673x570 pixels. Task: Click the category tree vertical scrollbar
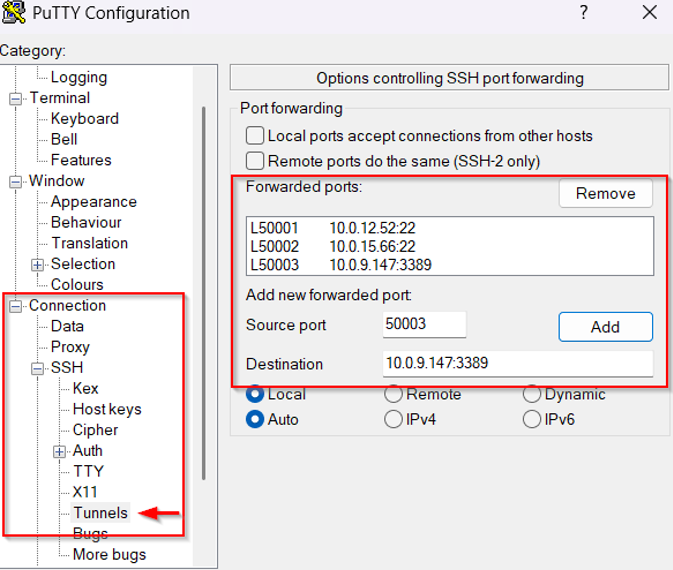pos(204,300)
